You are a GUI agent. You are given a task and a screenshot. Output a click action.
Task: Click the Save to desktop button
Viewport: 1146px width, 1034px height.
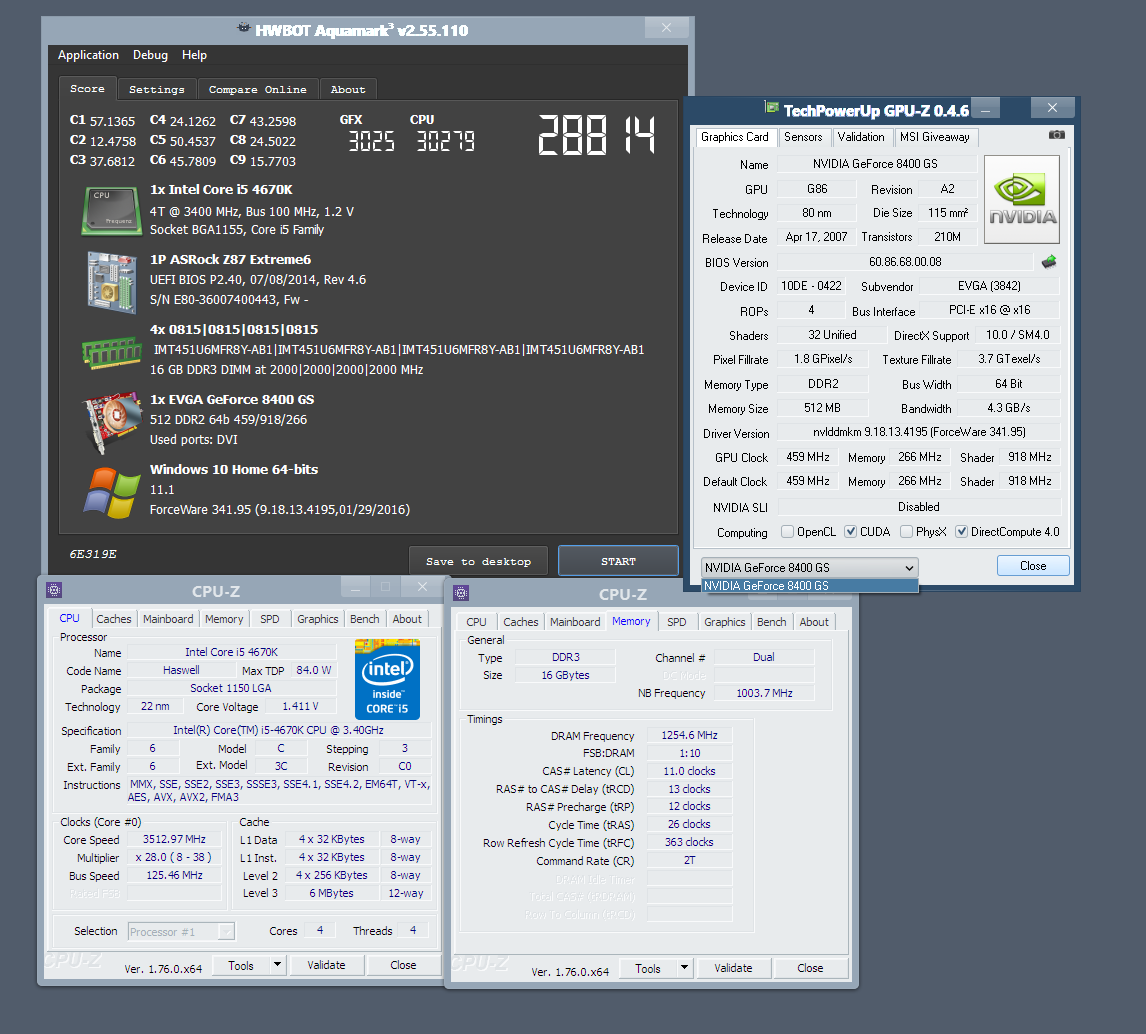click(x=479, y=561)
